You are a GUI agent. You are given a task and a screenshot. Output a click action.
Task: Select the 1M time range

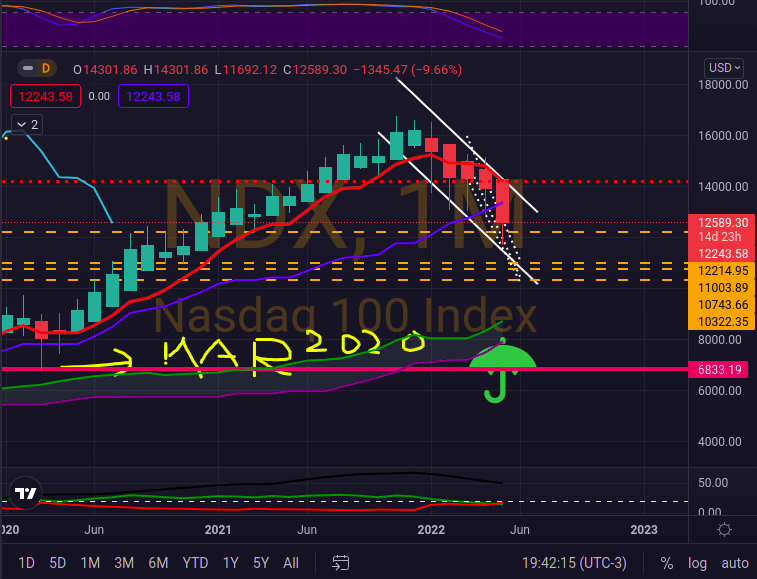(90, 563)
